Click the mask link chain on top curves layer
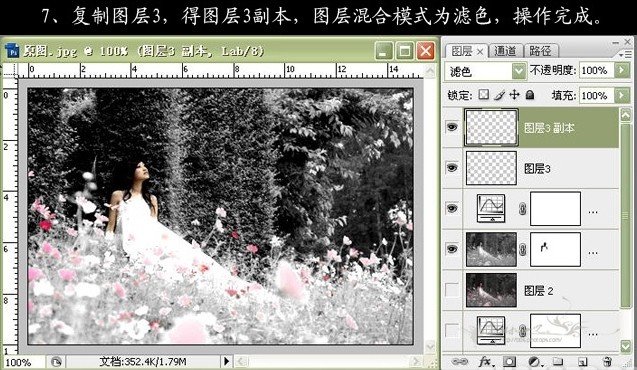Viewport: 637px width, 370px height. click(523, 209)
